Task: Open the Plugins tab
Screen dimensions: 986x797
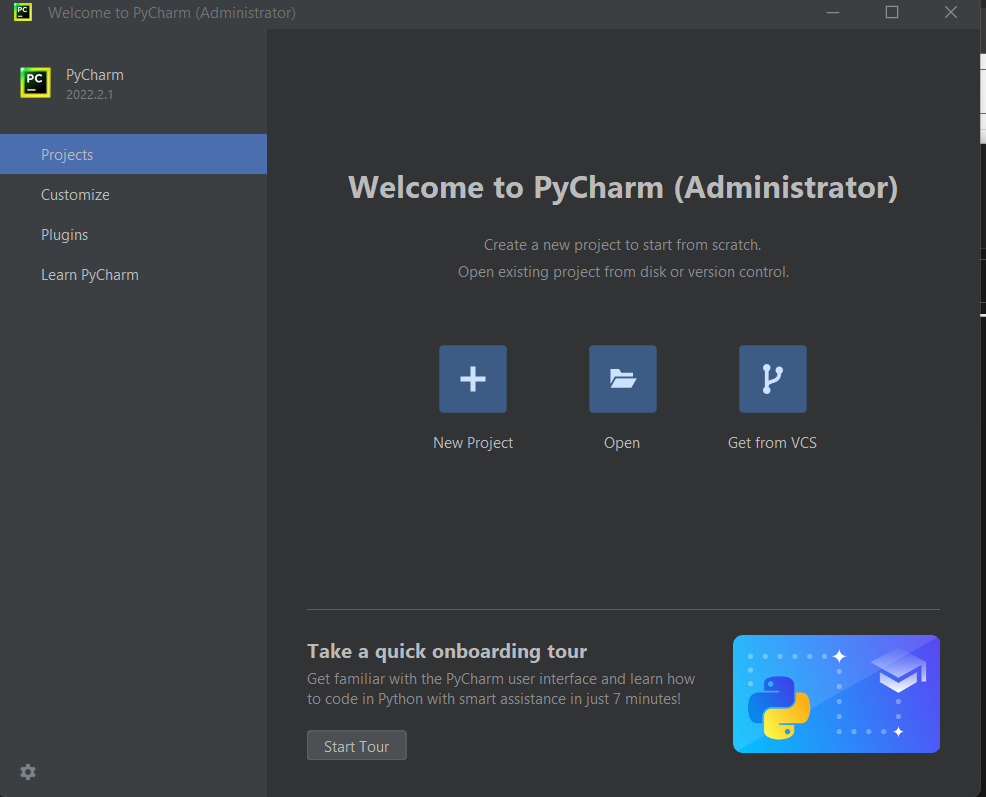Action: (133, 235)
